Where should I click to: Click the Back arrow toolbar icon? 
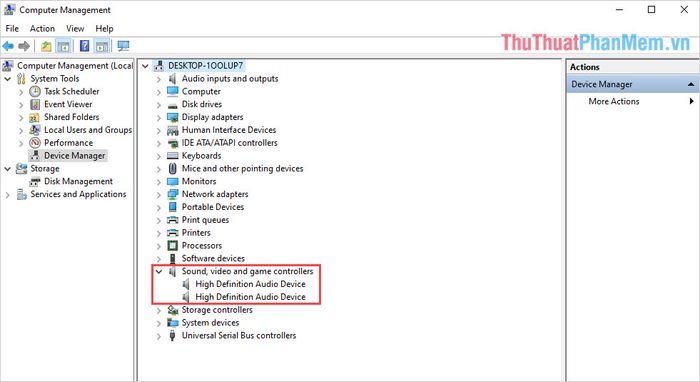pyautogui.click(x=8, y=46)
